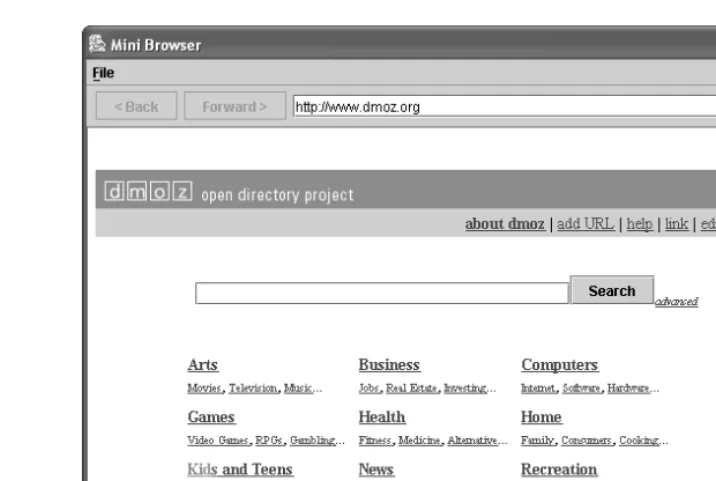
Task: Open the Cooking subcategory link
Action: click(x=639, y=440)
